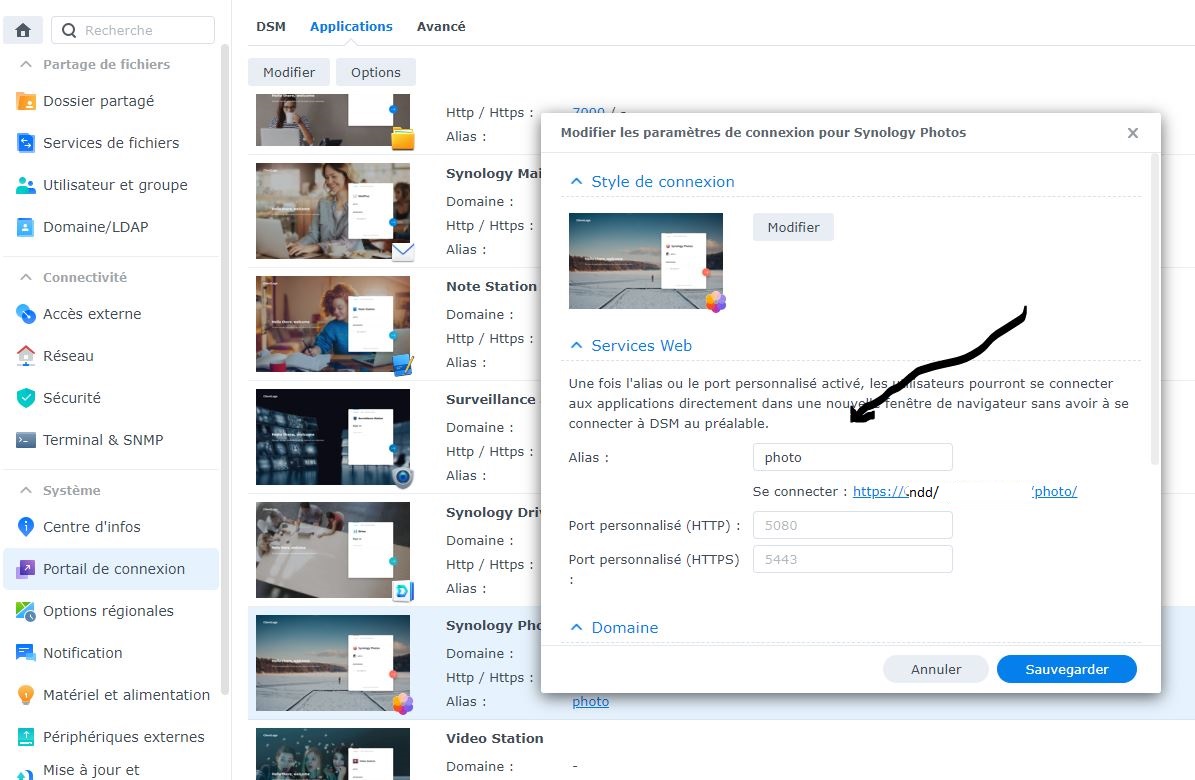Viewport: 1195px width, 780px height.
Task: Open Matériel et alimentation bulb icon
Action: pyautogui.click(x=26, y=694)
